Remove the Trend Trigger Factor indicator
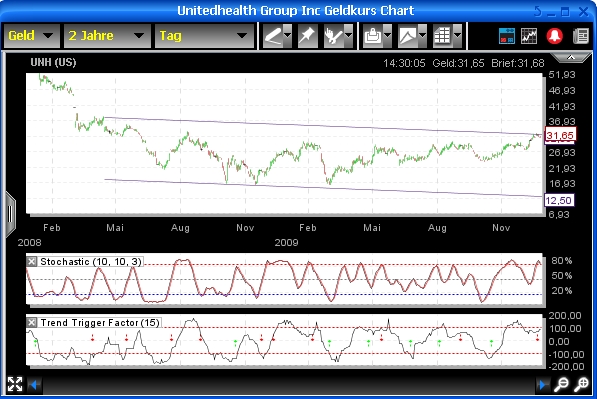 [32, 322]
